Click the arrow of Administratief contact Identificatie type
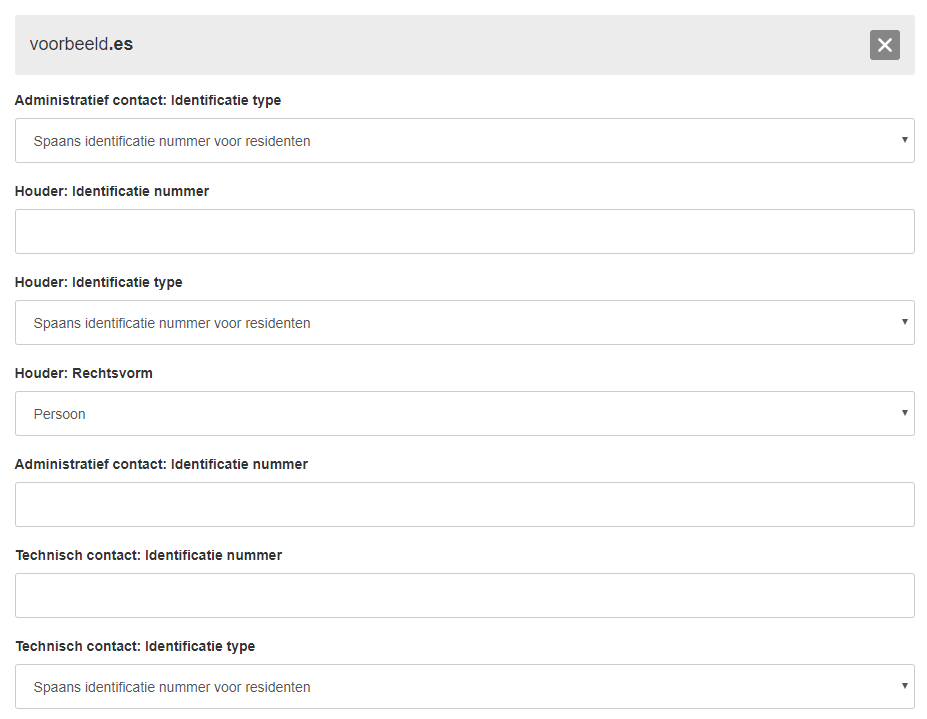927x719 pixels. [904, 140]
